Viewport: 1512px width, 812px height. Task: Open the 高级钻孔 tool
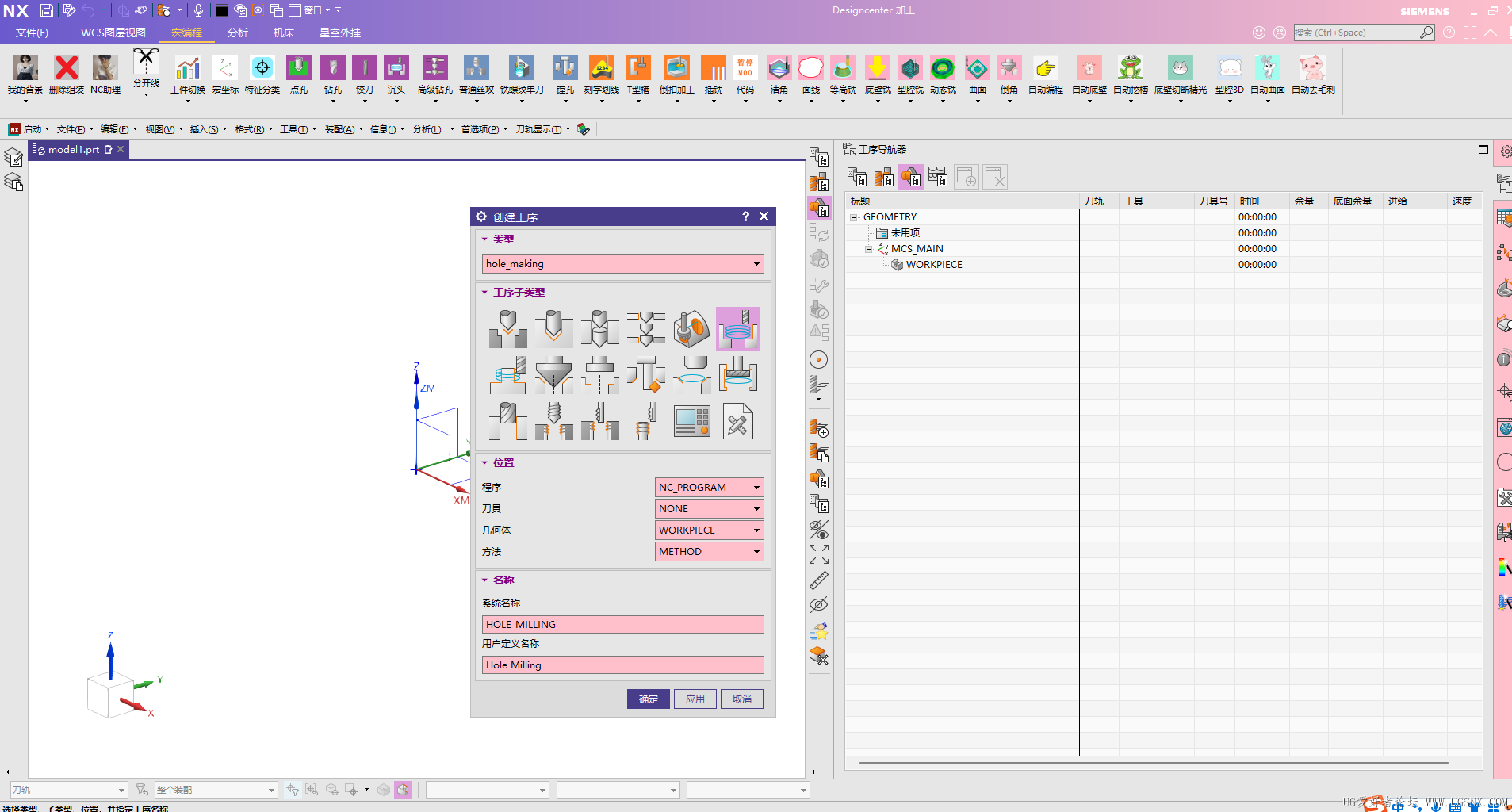click(x=434, y=67)
